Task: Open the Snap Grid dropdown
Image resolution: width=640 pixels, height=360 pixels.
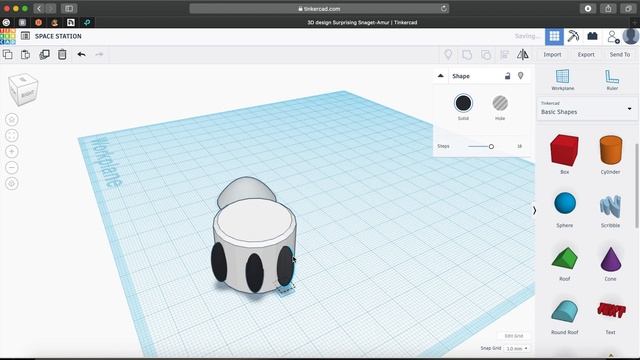Action: coord(517,349)
